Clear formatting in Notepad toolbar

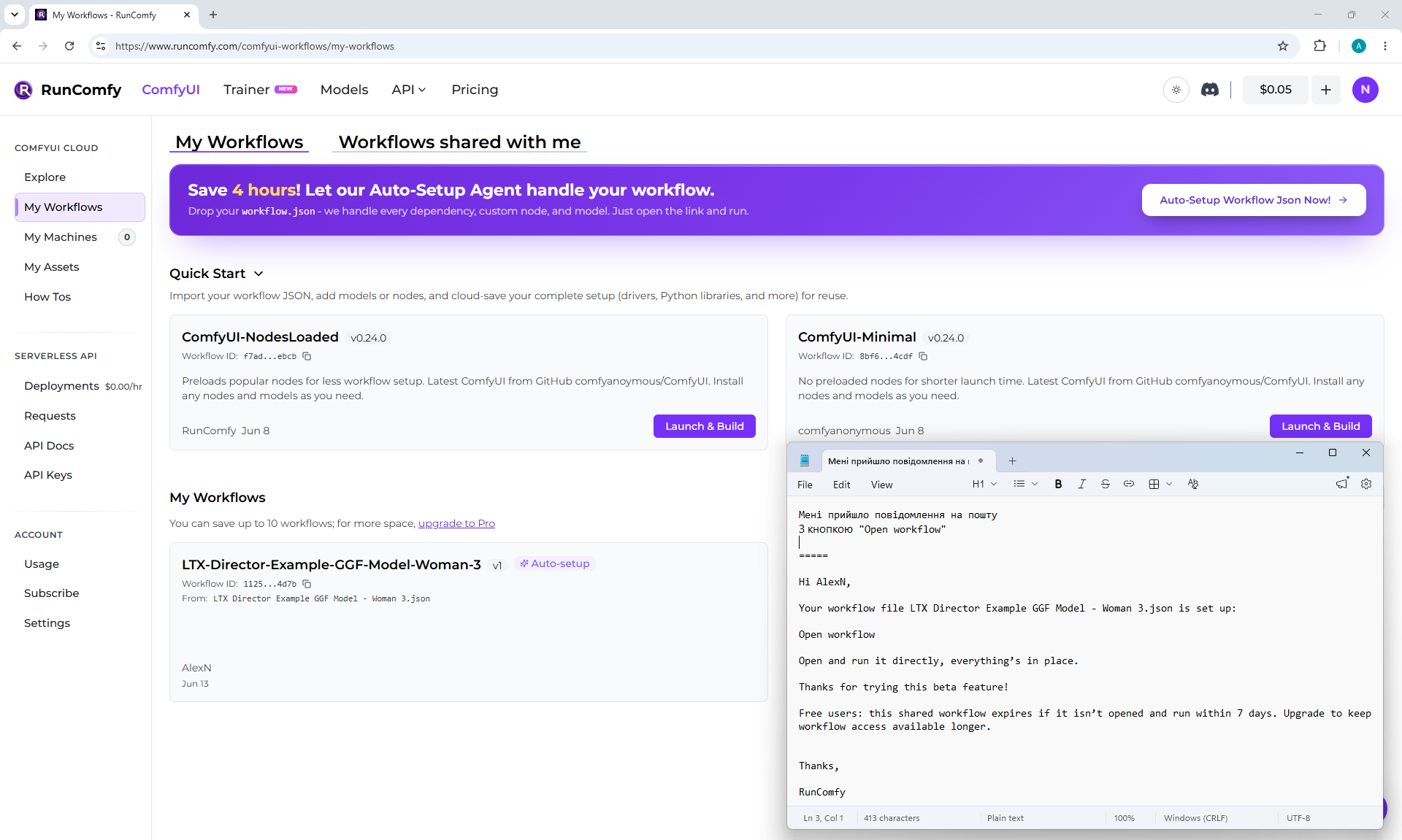click(1193, 484)
